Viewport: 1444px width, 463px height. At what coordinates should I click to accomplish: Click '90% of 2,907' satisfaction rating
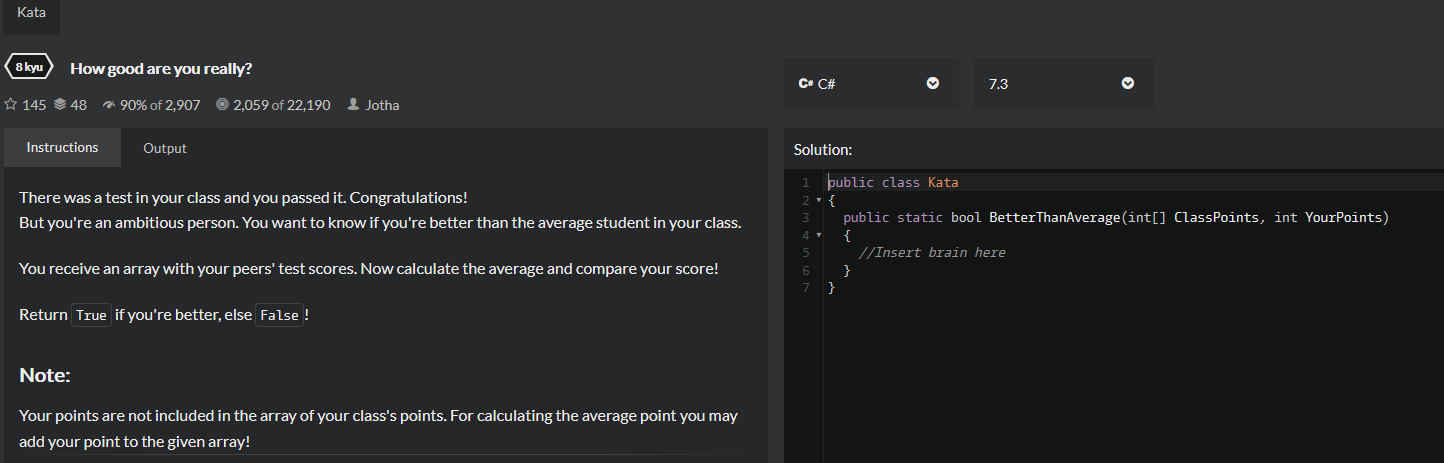[160, 105]
